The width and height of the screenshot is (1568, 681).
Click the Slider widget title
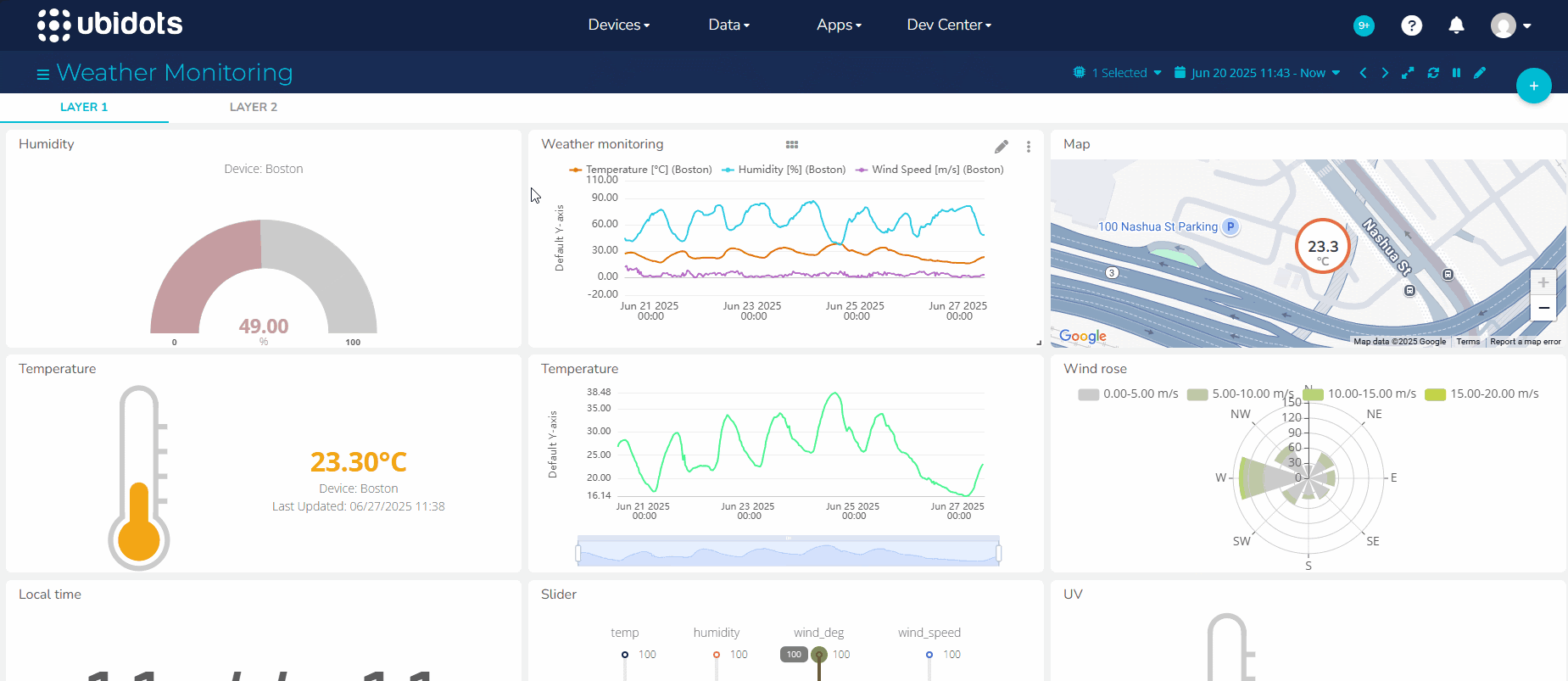tap(559, 594)
